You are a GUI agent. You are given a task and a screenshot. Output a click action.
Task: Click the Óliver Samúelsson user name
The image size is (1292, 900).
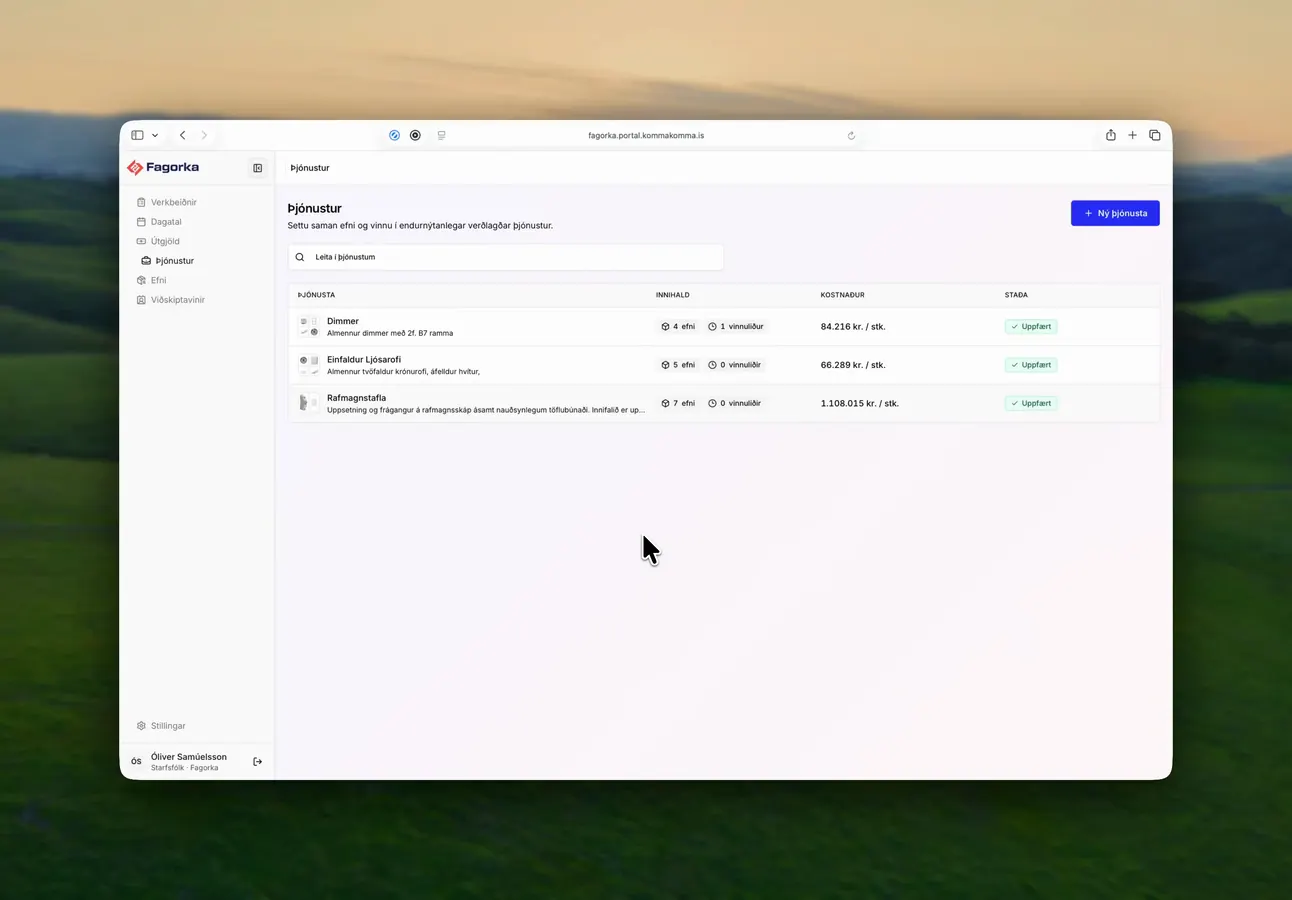189,757
